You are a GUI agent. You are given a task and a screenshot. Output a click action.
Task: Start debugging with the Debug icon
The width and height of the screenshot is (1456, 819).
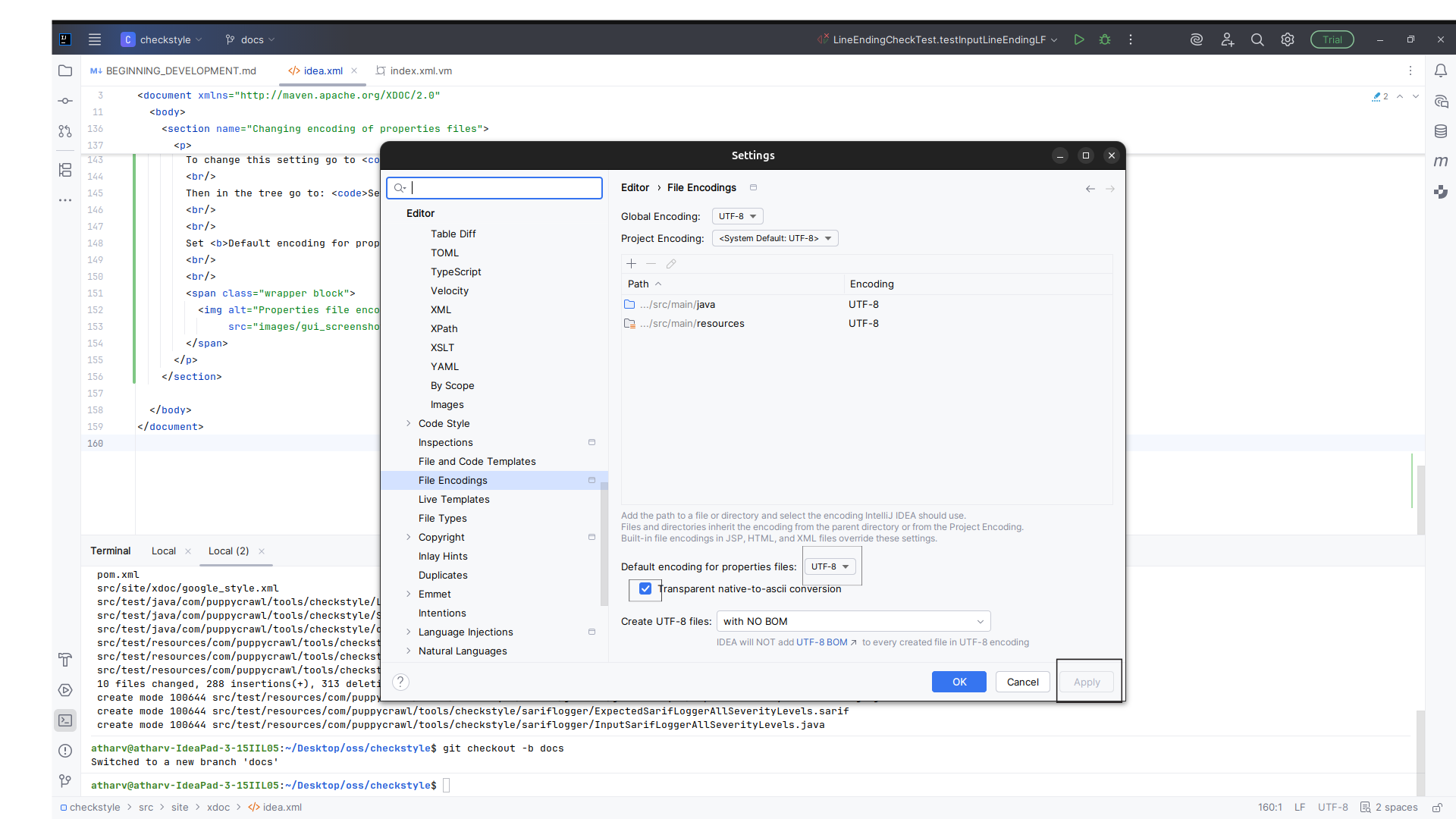[1105, 39]
